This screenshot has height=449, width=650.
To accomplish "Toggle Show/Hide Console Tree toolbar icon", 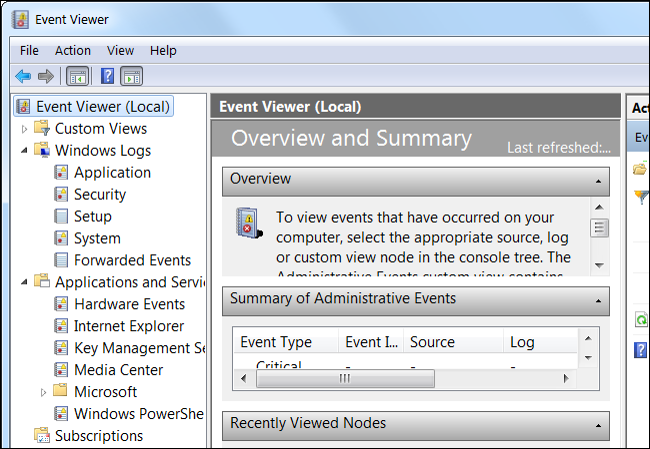I will 77,76.
